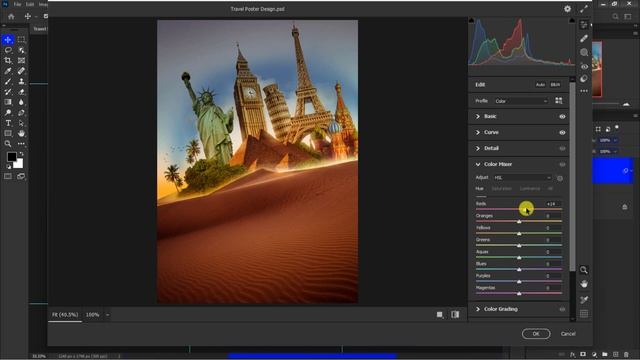Image resolution: width=640 pixels, height=360 pixels.
Task: Switch to the Hue tab
Action: tap(479, 189)
